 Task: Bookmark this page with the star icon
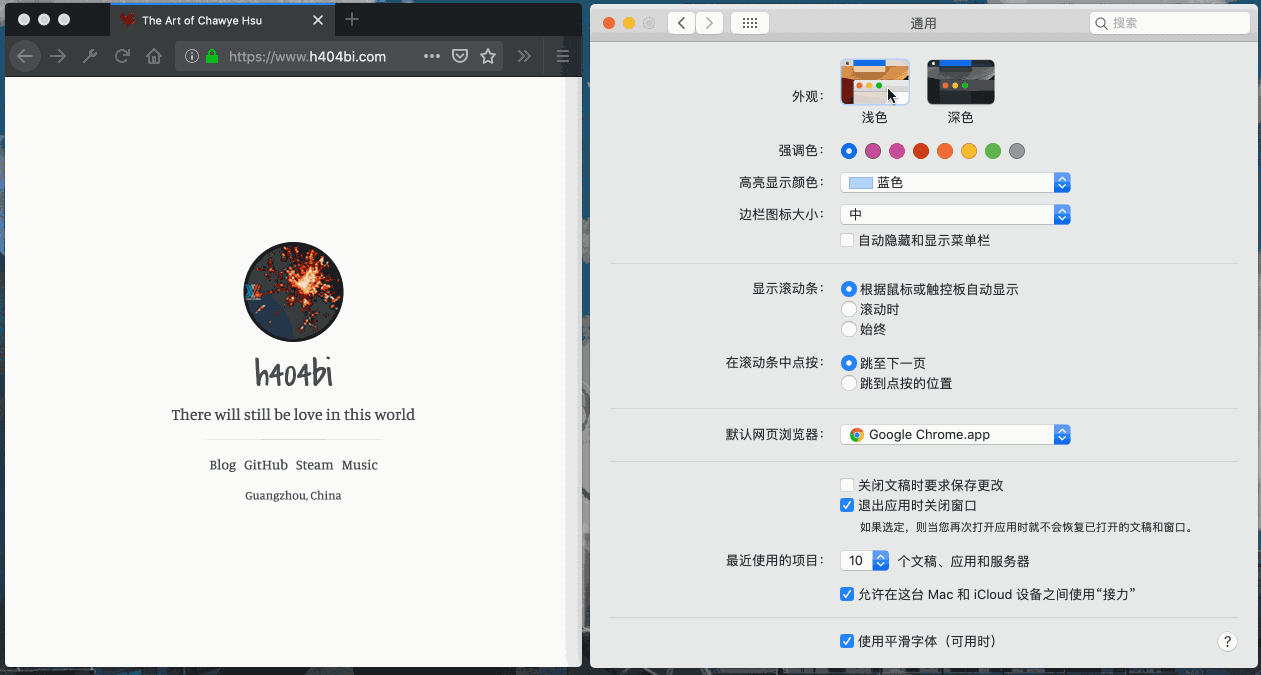click(488, 57)
